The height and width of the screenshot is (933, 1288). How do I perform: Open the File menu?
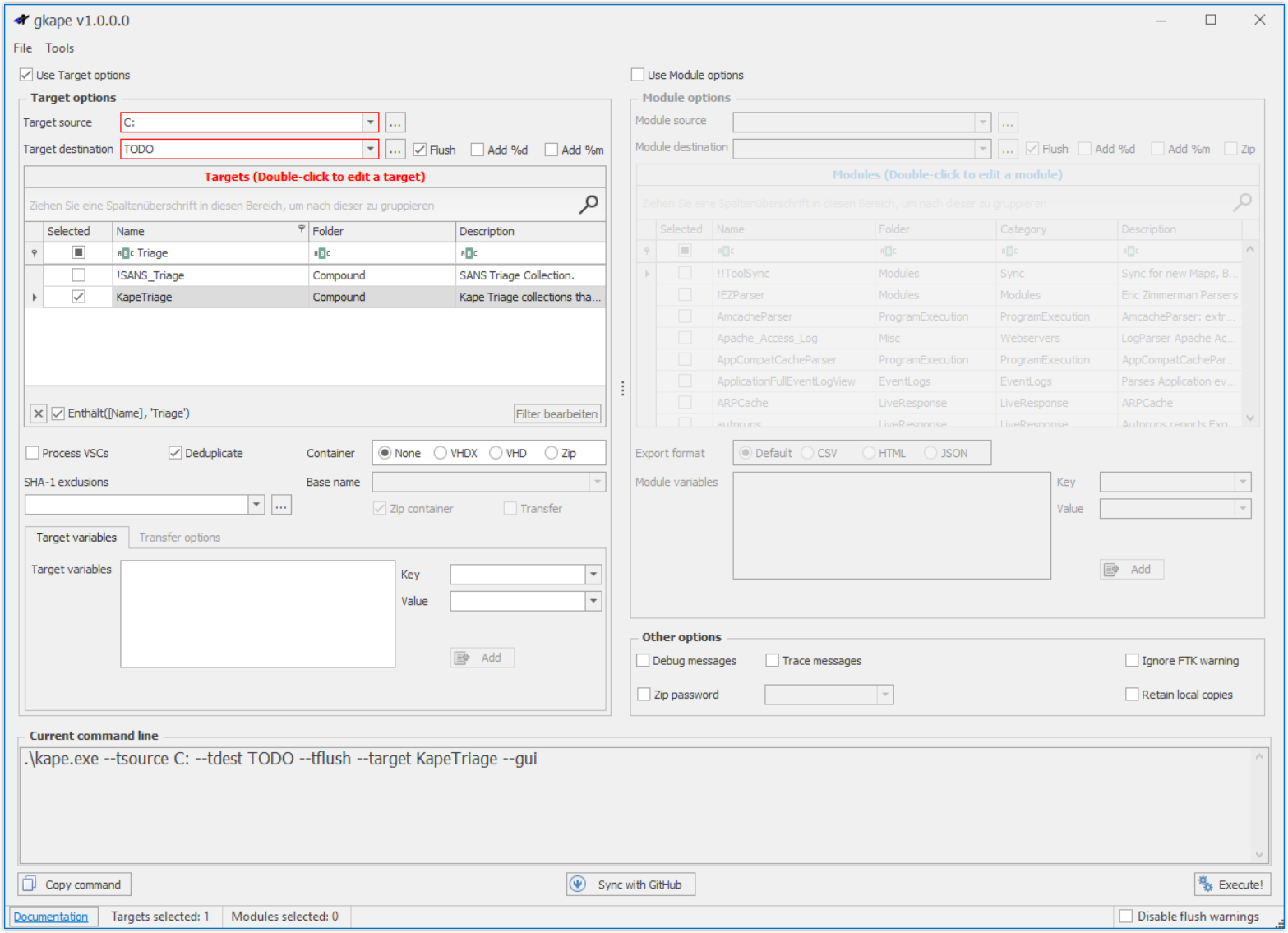click(x=23, y=48)
